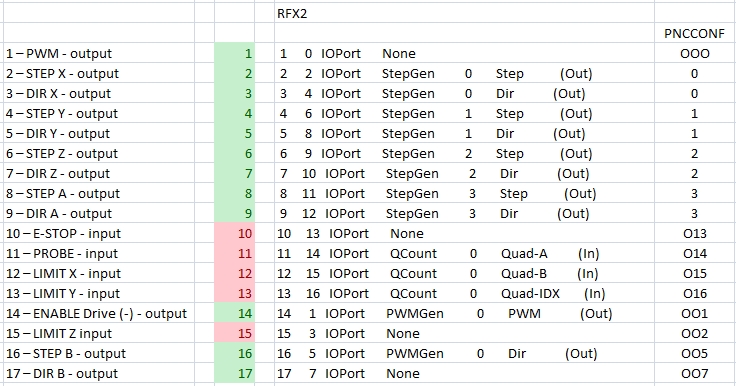Viewport: 736px width, 386px height.
Task: Click the PNCCONF column header cell
Action: [695, 33]
